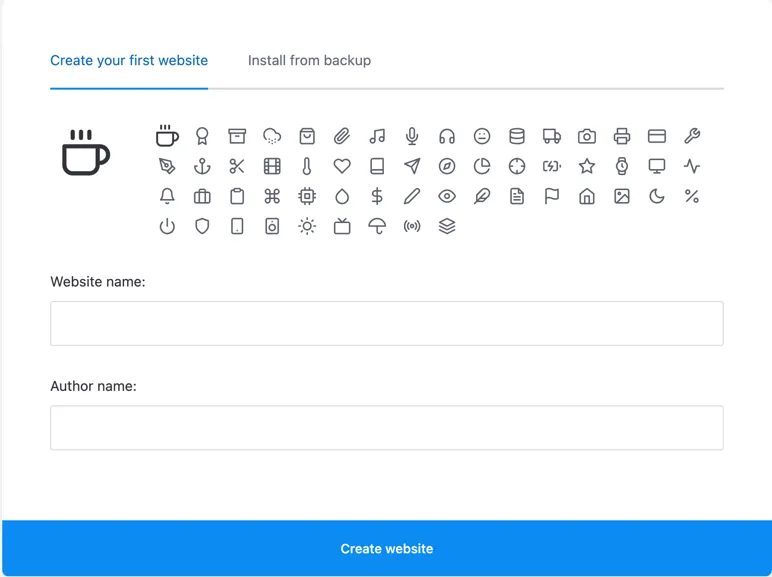This screenshot has width=772, height=577.
Task: Select the umbrella icon
Action: 377,226
